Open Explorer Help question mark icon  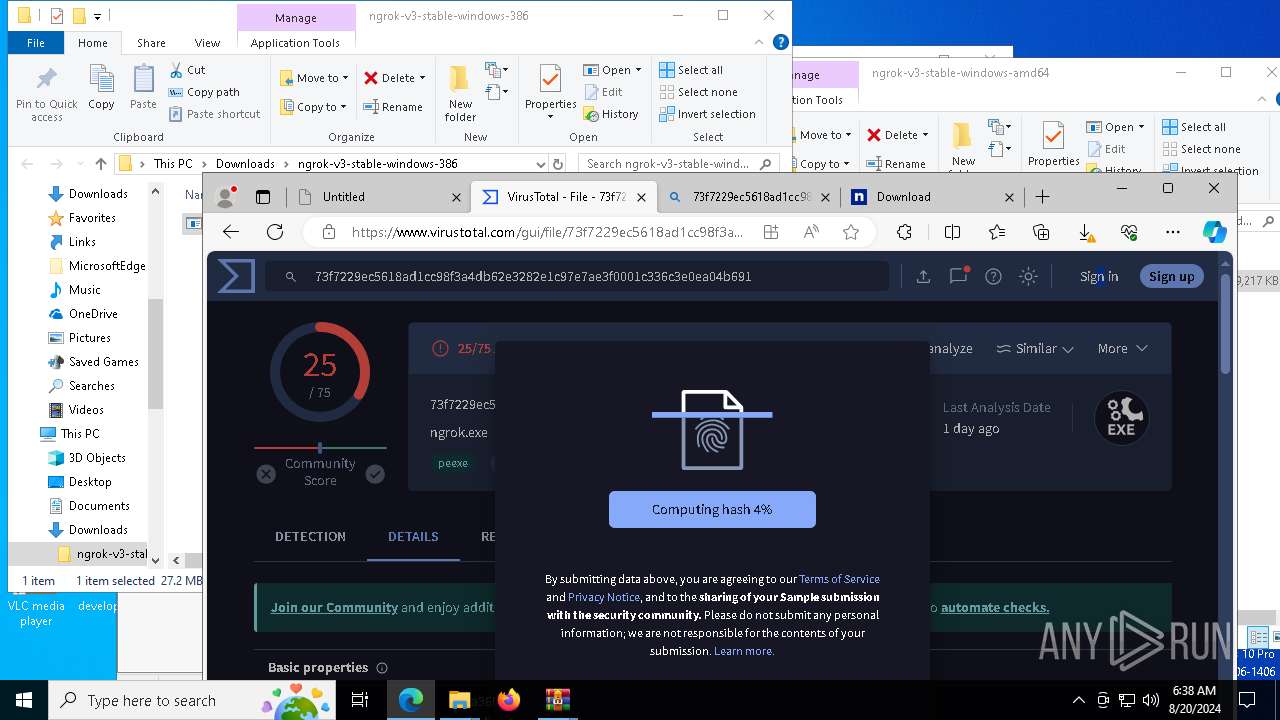coord(781,42)
